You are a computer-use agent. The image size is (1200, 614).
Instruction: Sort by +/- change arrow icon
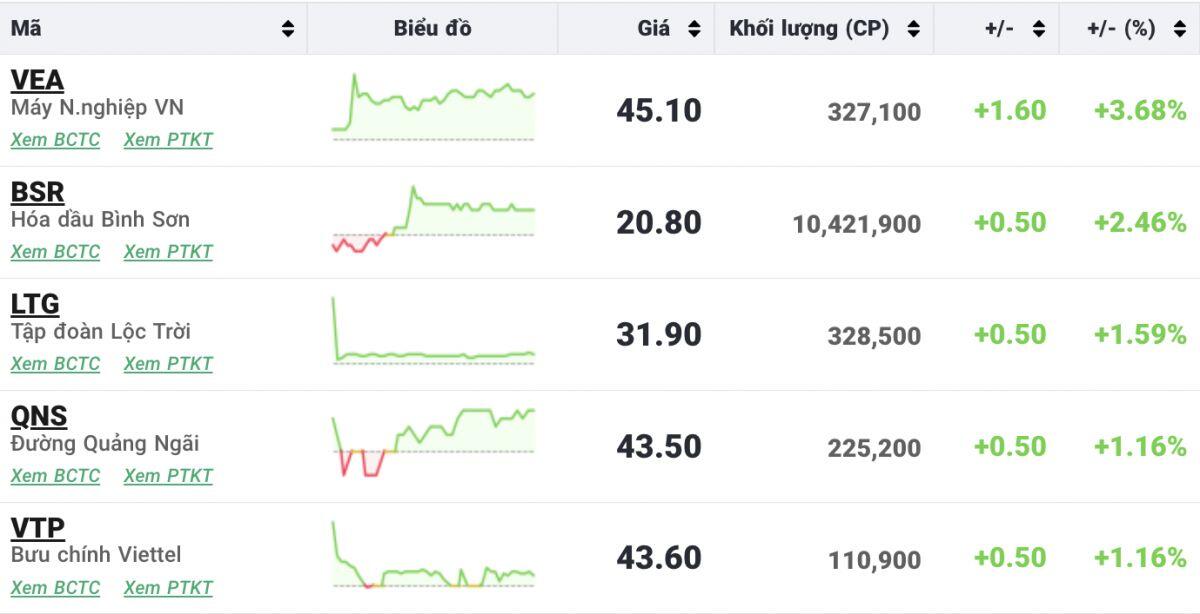1039,29
